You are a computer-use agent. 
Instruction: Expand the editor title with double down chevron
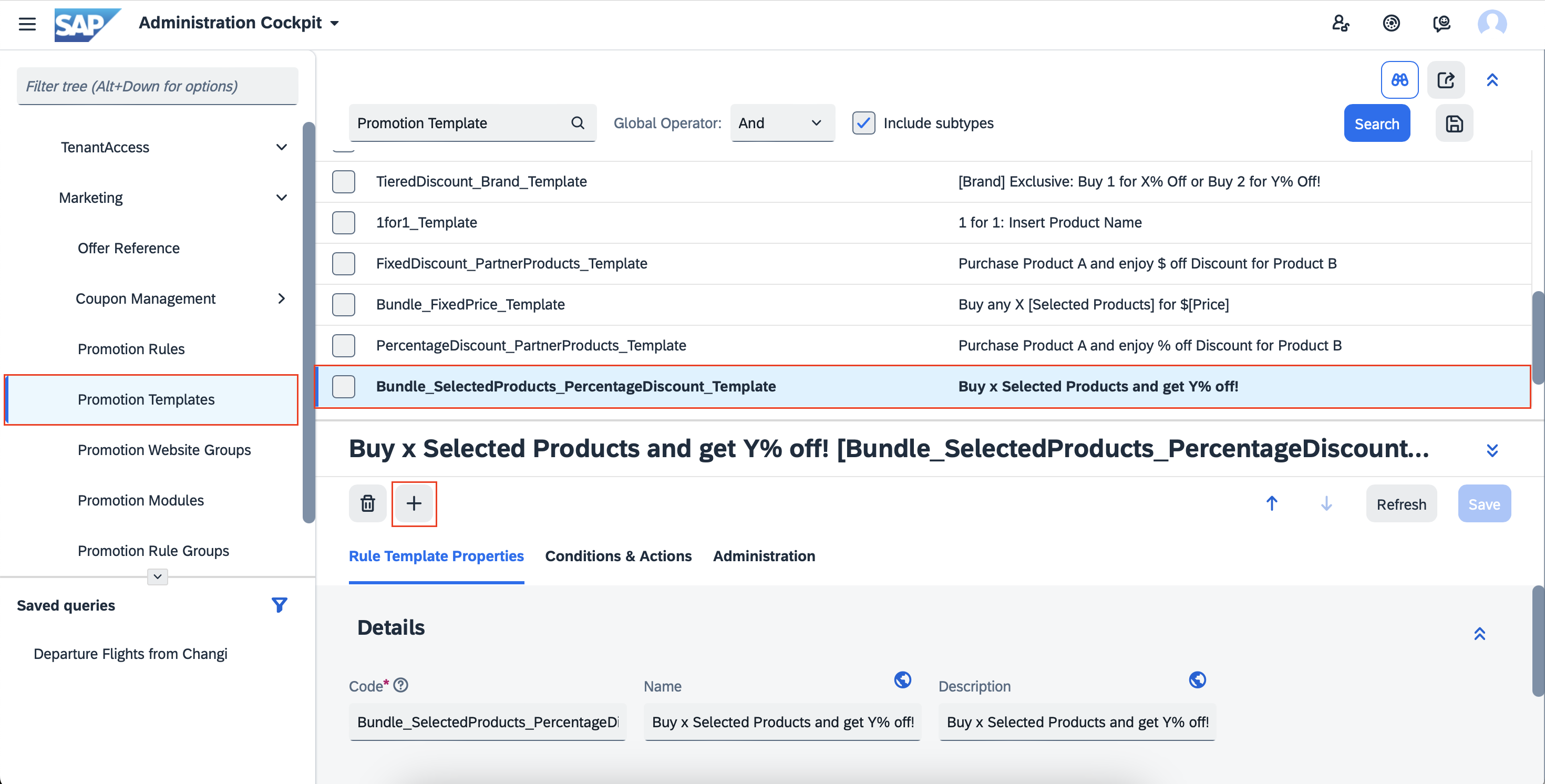coord(1492,450)
